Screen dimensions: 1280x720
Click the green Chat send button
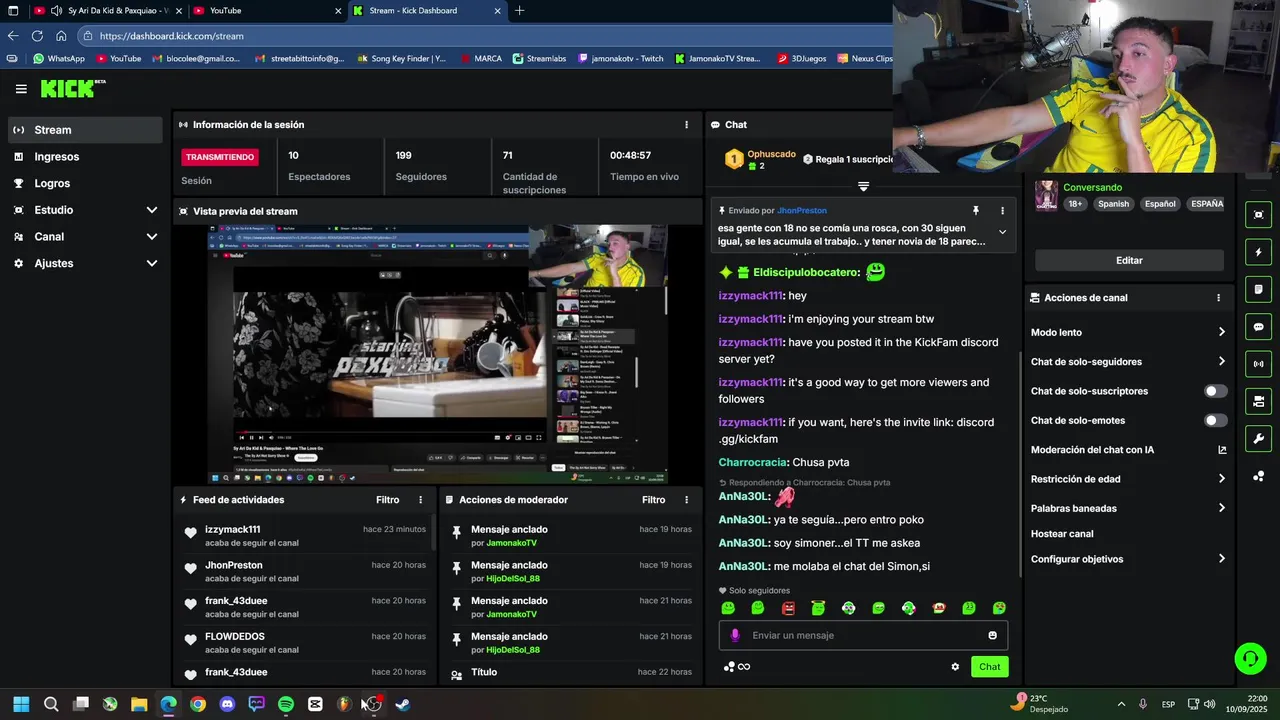pyautogui.click(x=989, y=667)
